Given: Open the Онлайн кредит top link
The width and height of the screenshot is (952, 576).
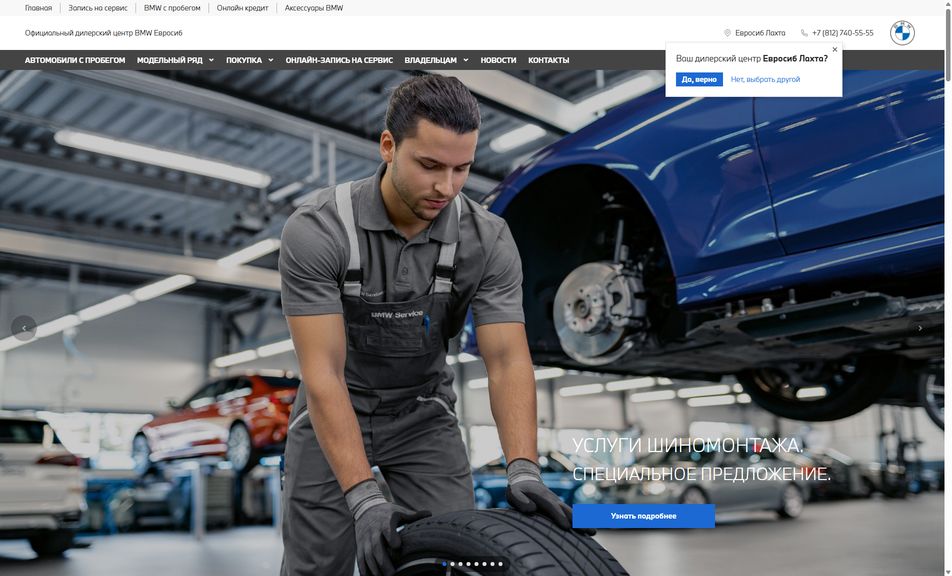Looking at the screenshot, I should point(242,8).
